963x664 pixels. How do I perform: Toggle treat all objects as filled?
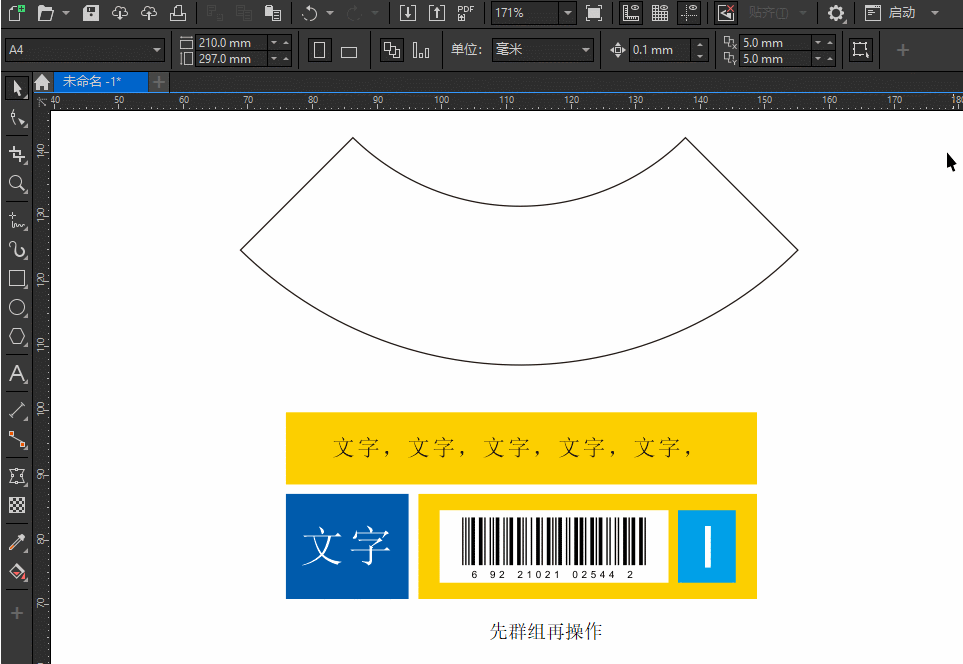click(860, 50)
